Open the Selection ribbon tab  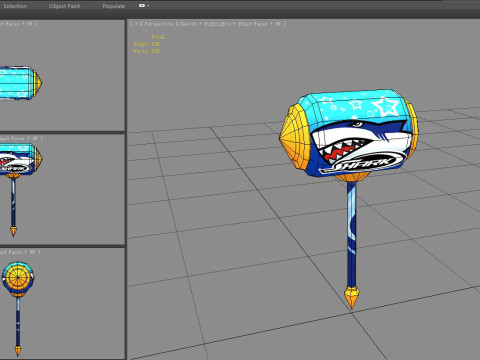pos(15,6)
